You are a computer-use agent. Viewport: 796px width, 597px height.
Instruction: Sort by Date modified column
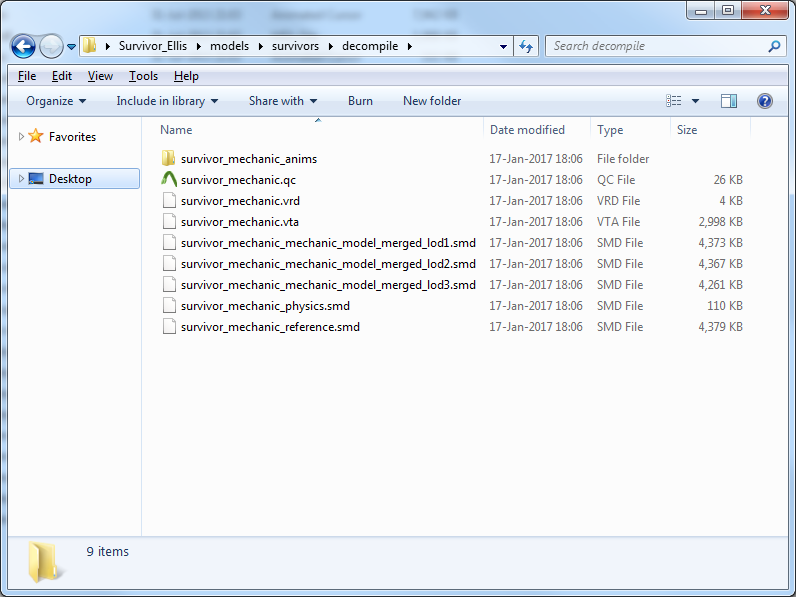527,130
